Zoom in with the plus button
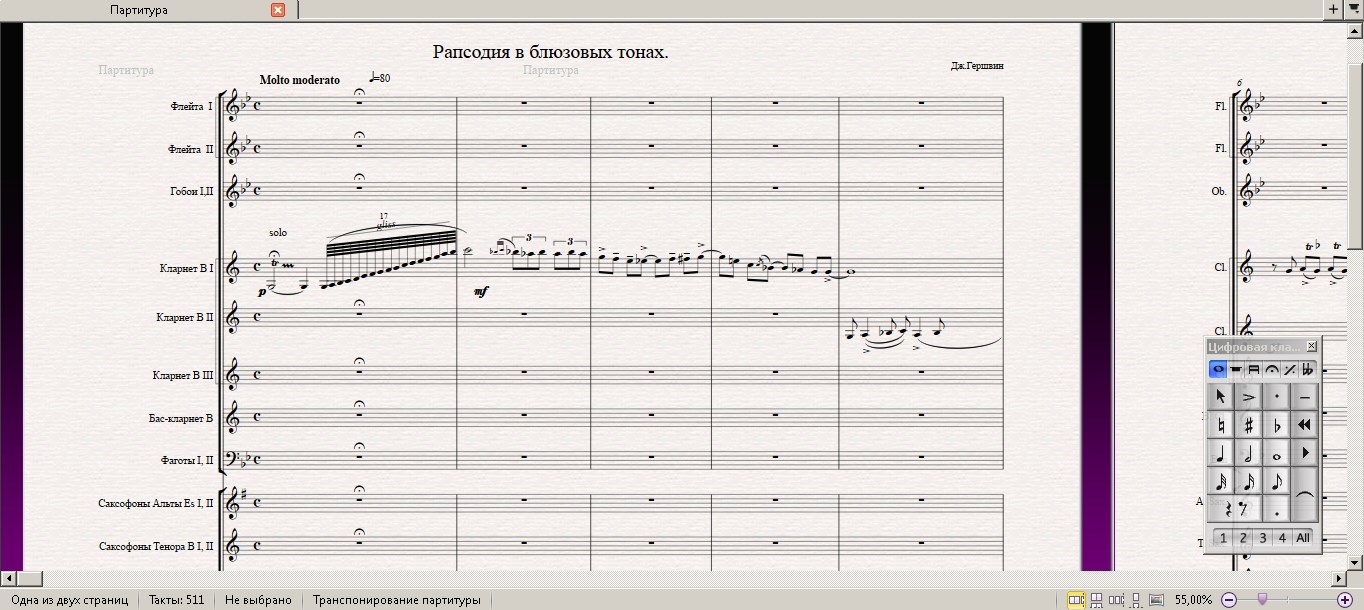 coord(1345,600)
